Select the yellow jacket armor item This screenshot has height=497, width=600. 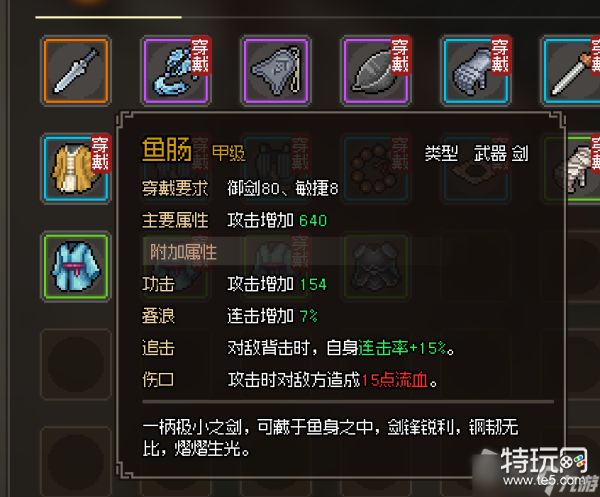[x=76, y=168]
